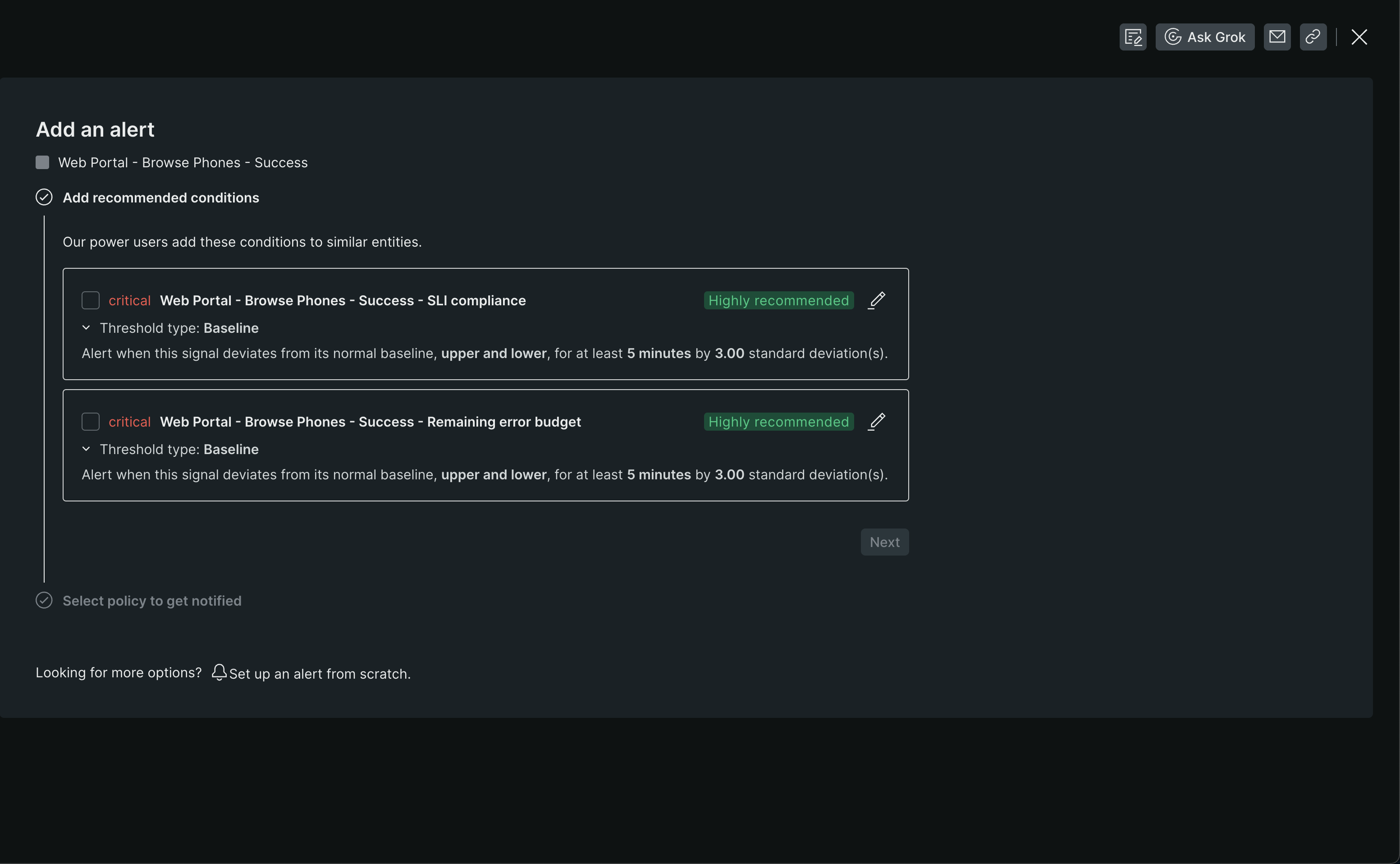Click the Ask Grok button
The height and width of the screenshot is (864, 1400).
1205,37
